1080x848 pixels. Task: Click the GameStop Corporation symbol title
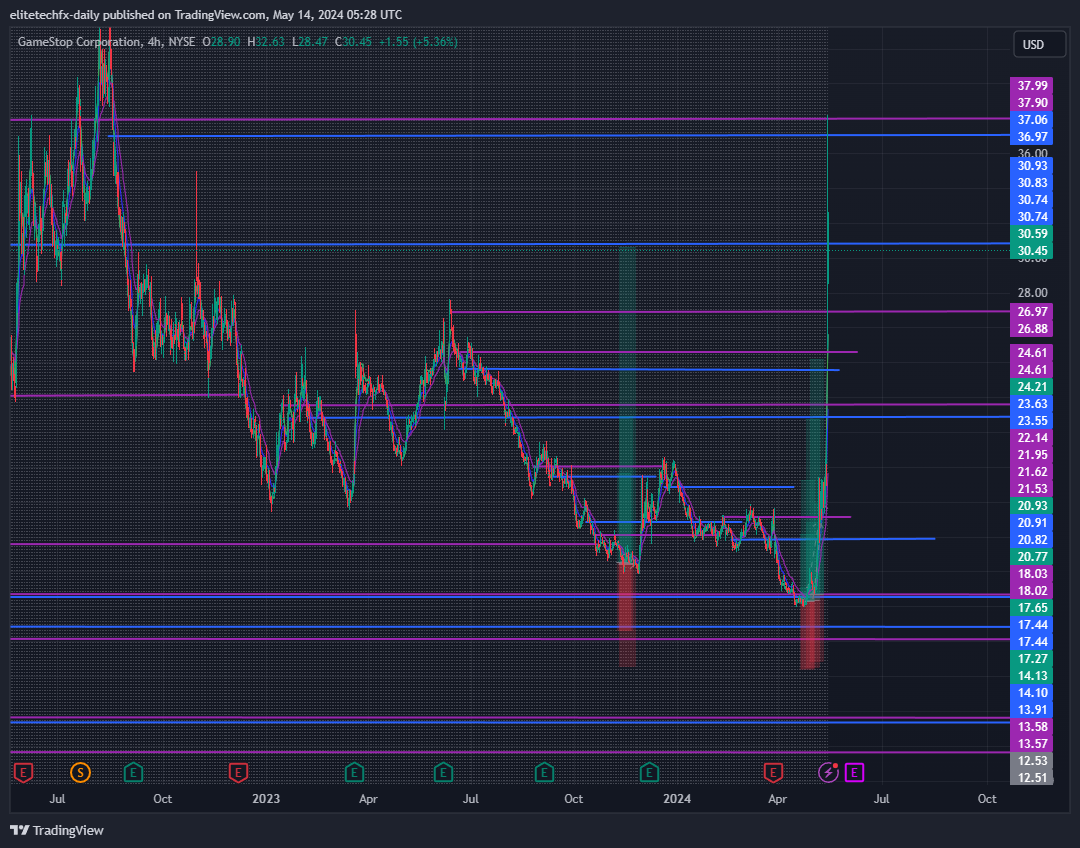pyautogui.click(x=79, y=42)
